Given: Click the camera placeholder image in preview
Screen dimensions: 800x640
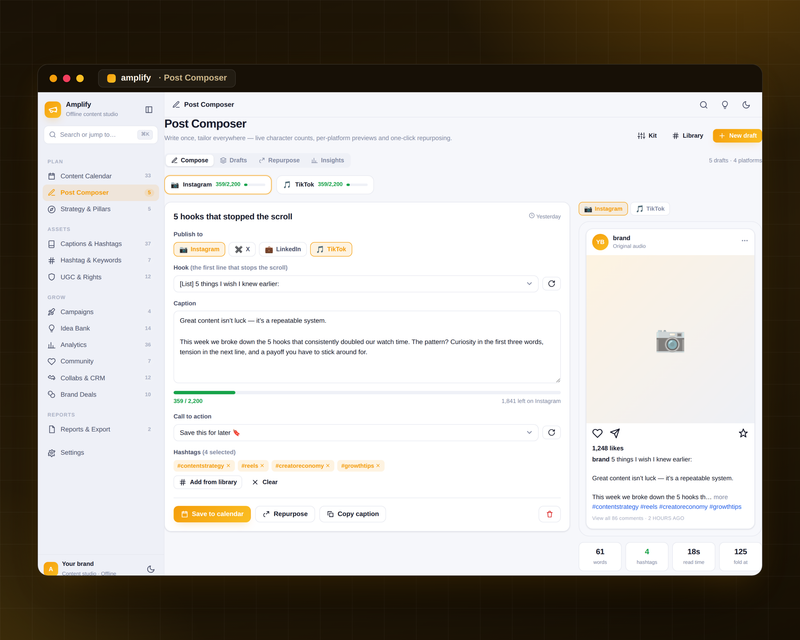Looking at the screenshot, I should coord(670,340).
